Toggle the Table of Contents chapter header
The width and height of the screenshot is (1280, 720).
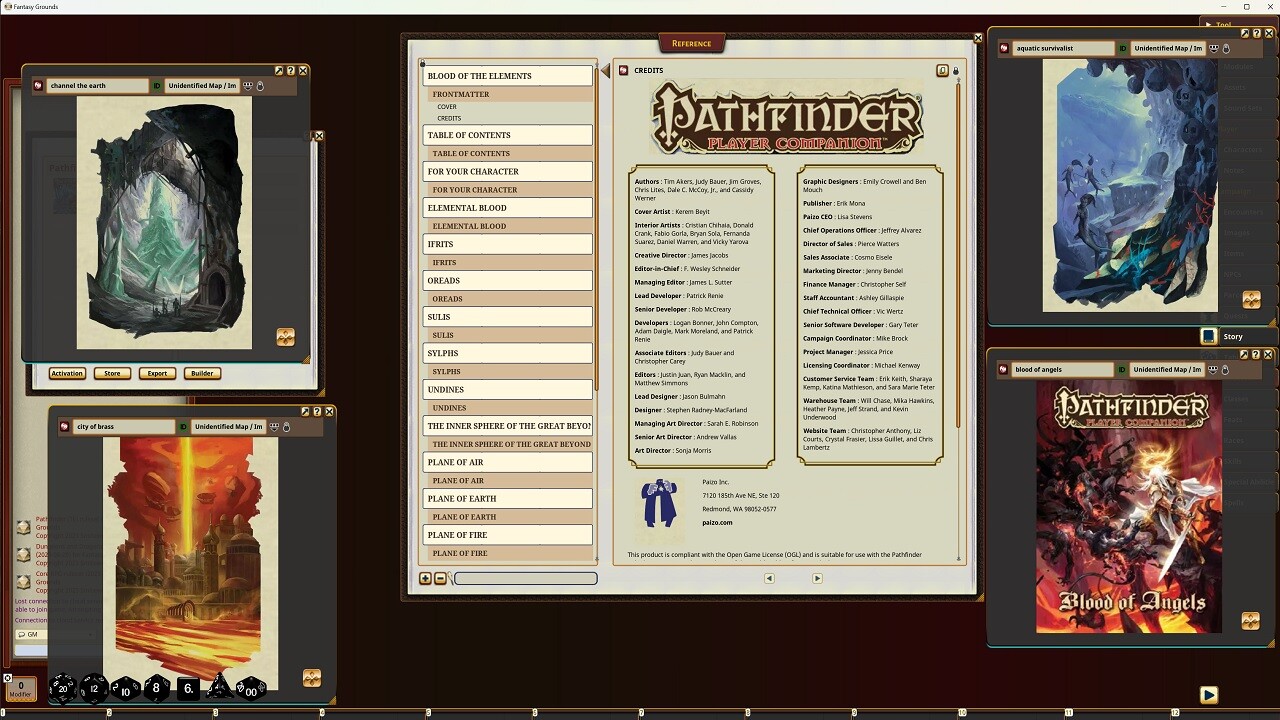pos(508,135)
